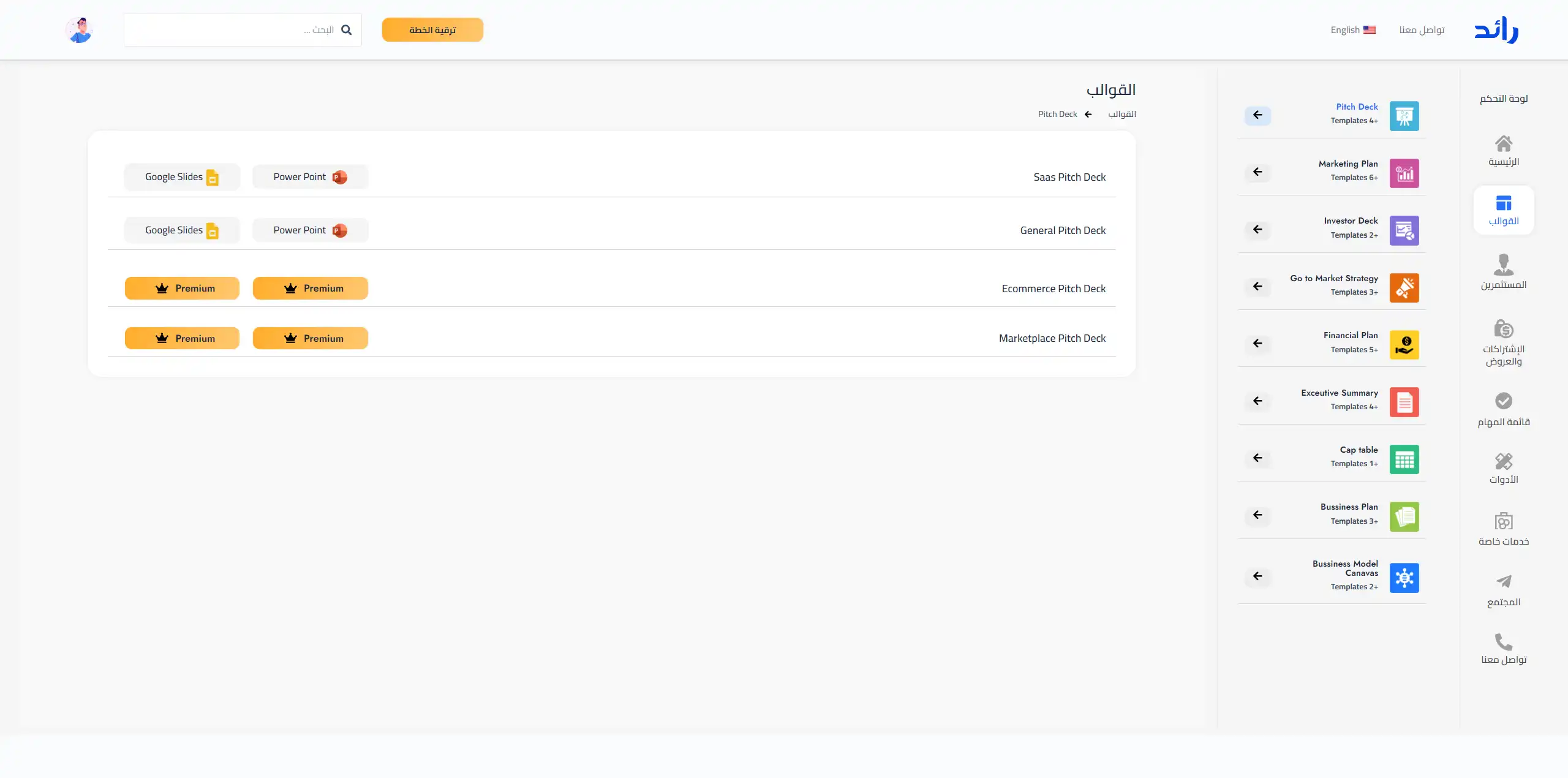Switch language to English
1568x778 pixels.
[1352, 30]
